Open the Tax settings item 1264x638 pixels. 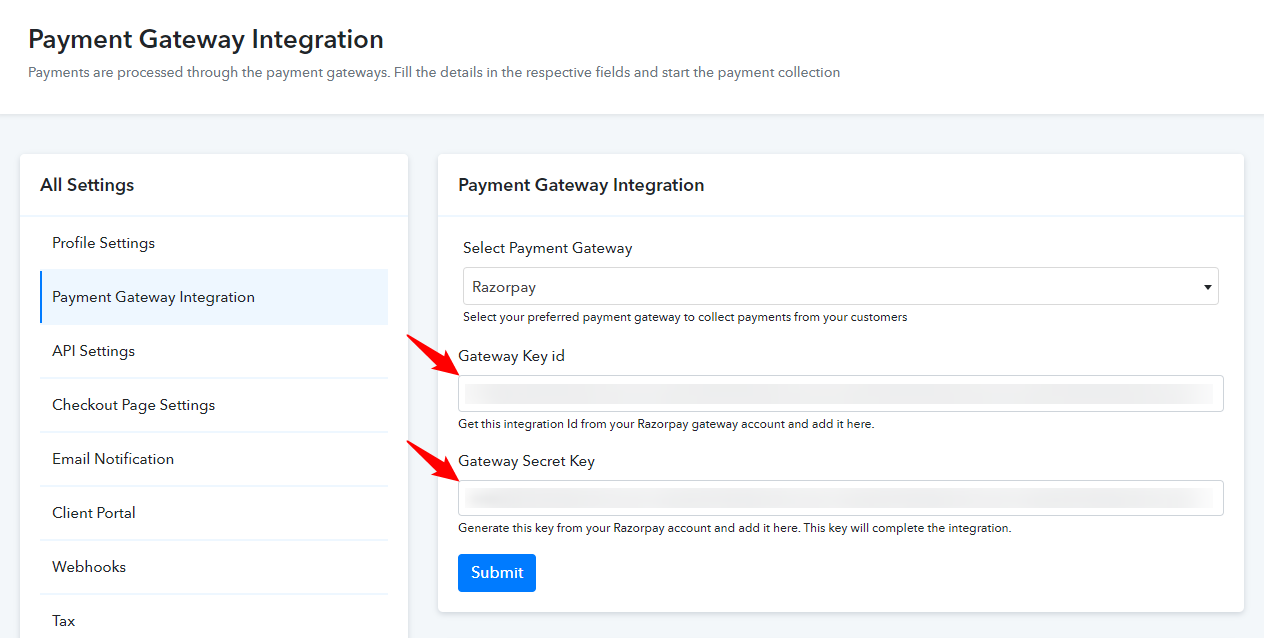click(64, 621)
